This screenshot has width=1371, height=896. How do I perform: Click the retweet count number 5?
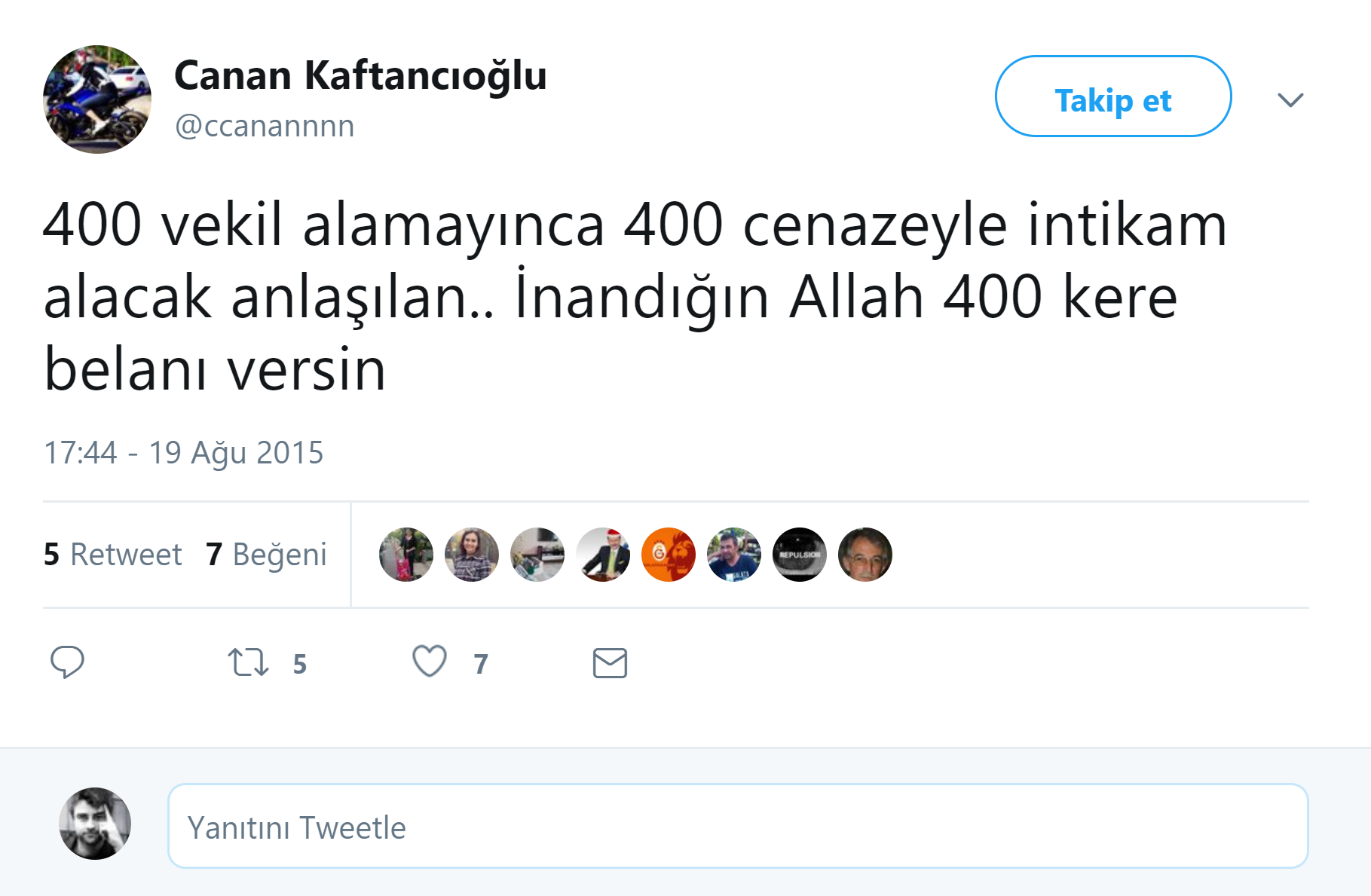299,664
